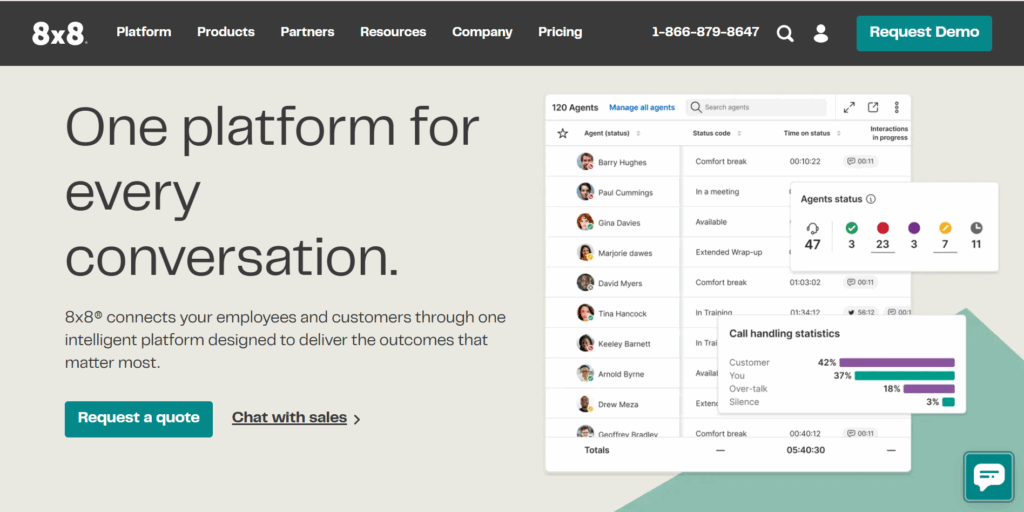Open the Company menu
1024x512 pixels.
pyautogui.click(x=482, y=32)
